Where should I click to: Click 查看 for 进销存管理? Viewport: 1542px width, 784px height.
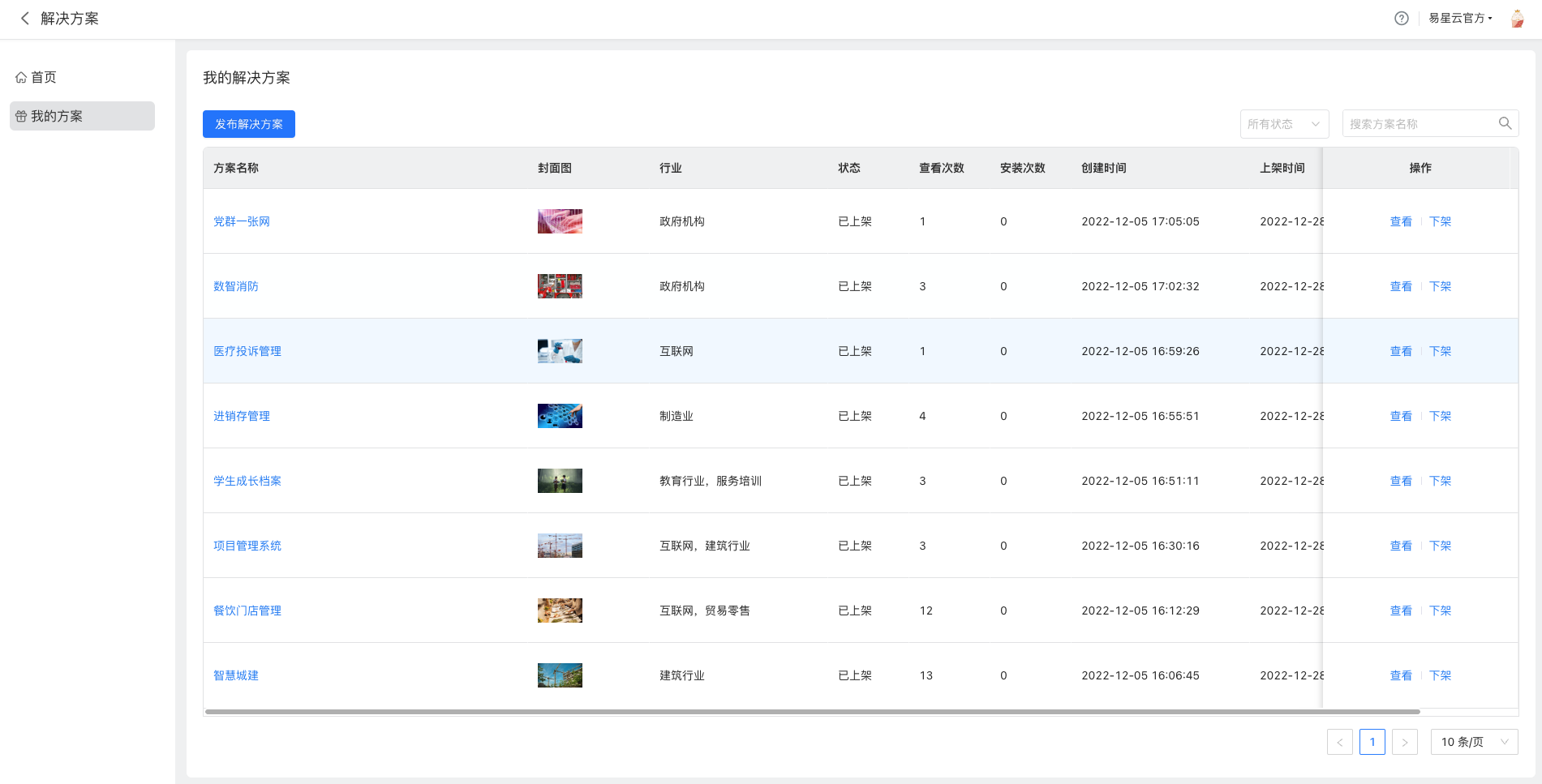(x=1401, y=416)
